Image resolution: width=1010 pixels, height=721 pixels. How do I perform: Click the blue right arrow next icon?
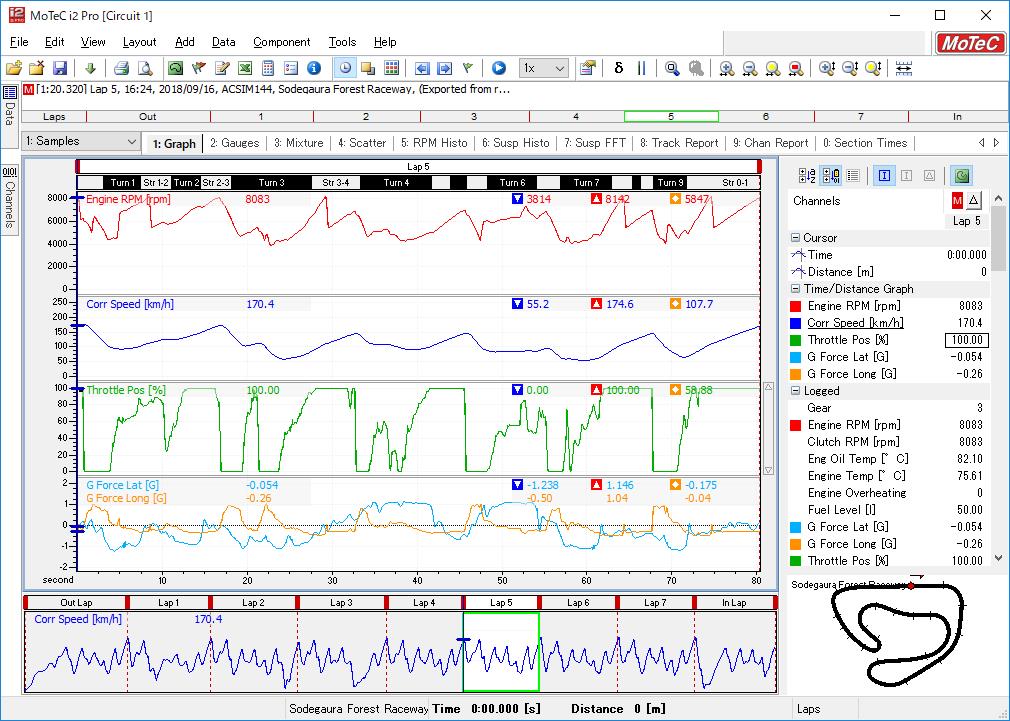point(445,68)
